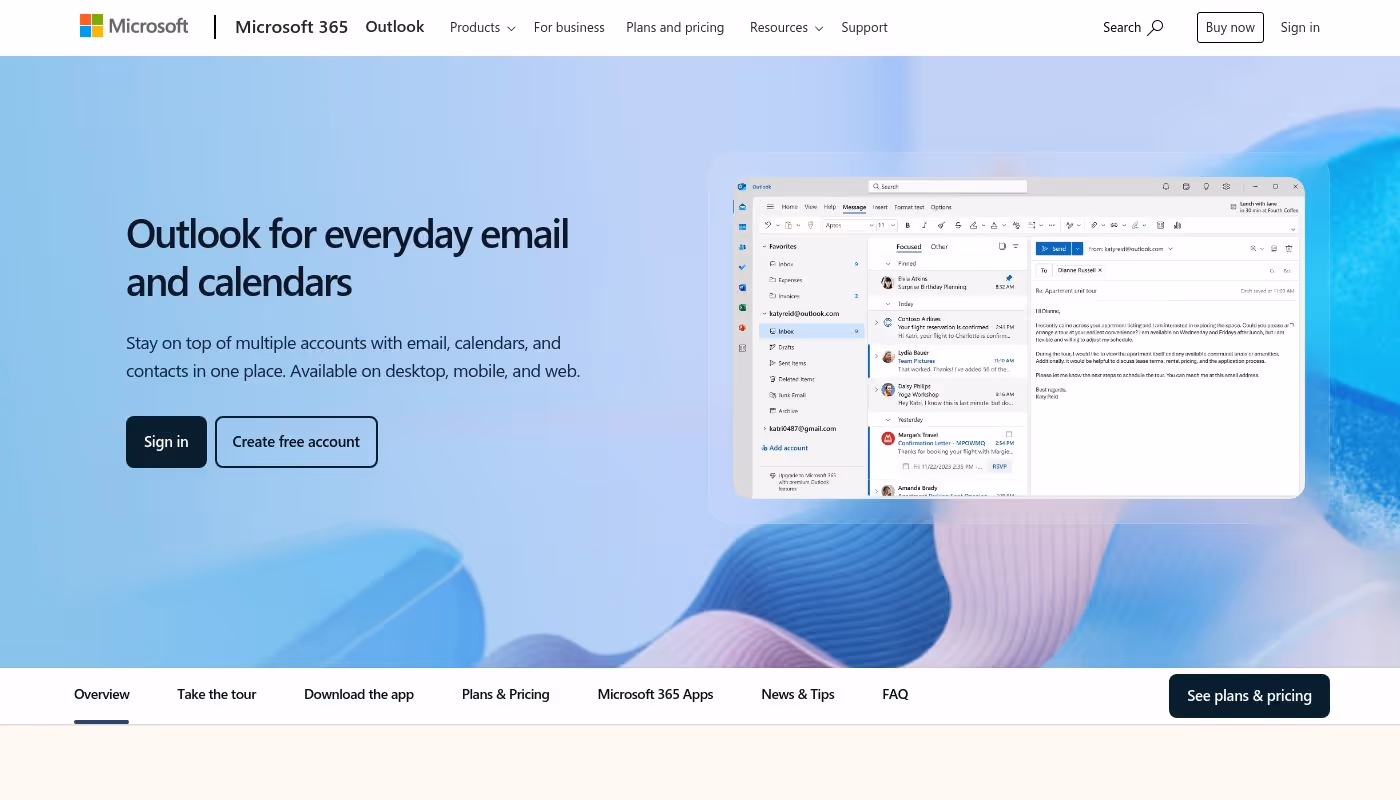
Task: Tick the checkbox on the Margie's Travel email
Action: [1009, 434]
